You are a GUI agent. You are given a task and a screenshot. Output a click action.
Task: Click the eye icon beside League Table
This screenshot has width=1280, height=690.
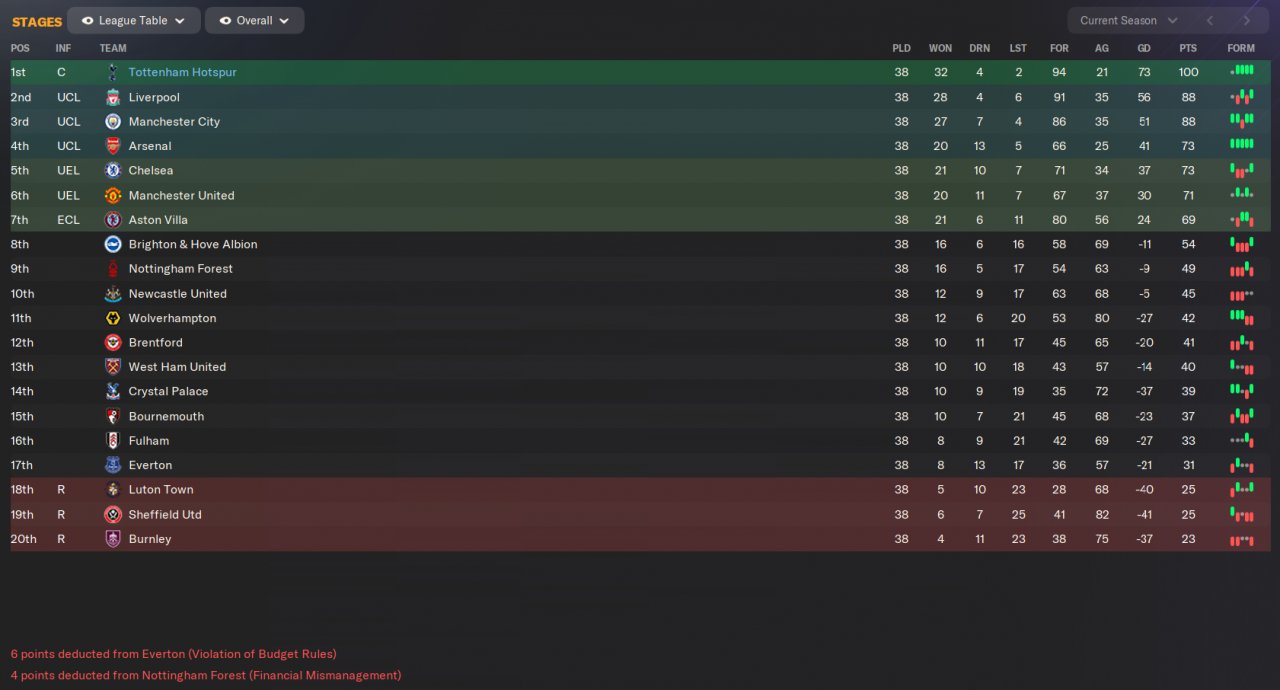pyautogui.click(x=88, y=21)
